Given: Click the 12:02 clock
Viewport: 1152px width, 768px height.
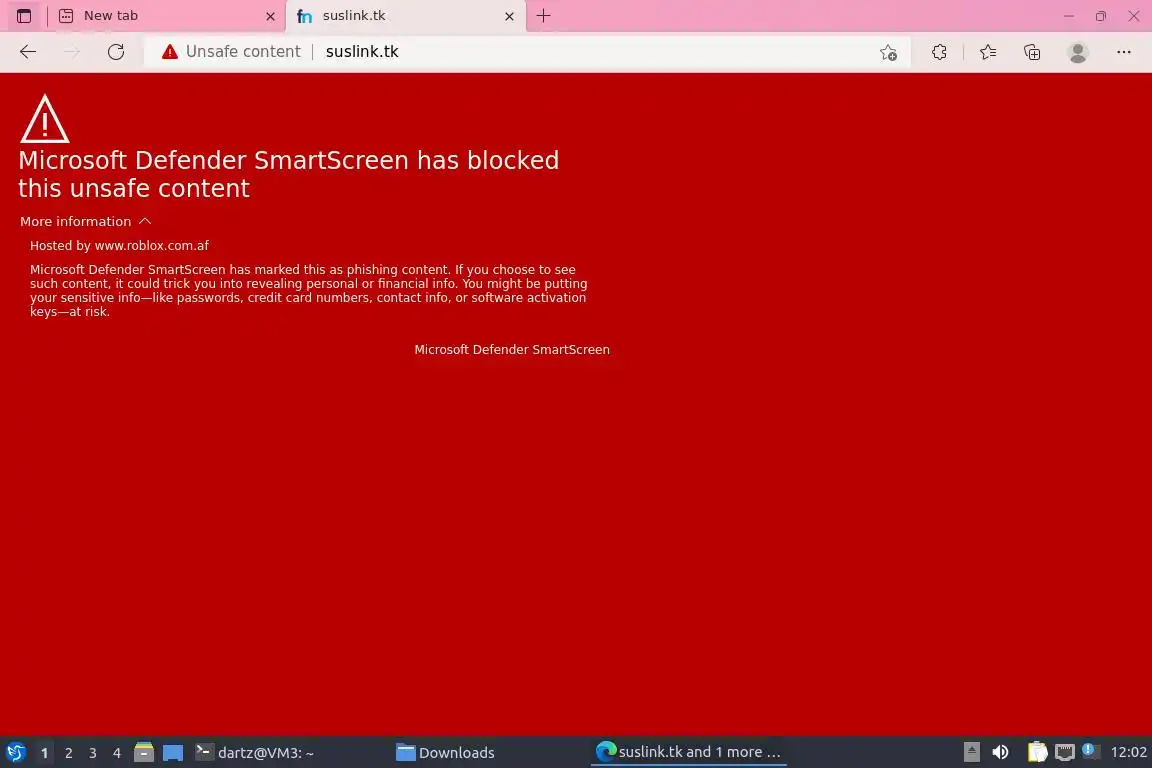Looking at the screenshot, I should tap(1128, 752).
